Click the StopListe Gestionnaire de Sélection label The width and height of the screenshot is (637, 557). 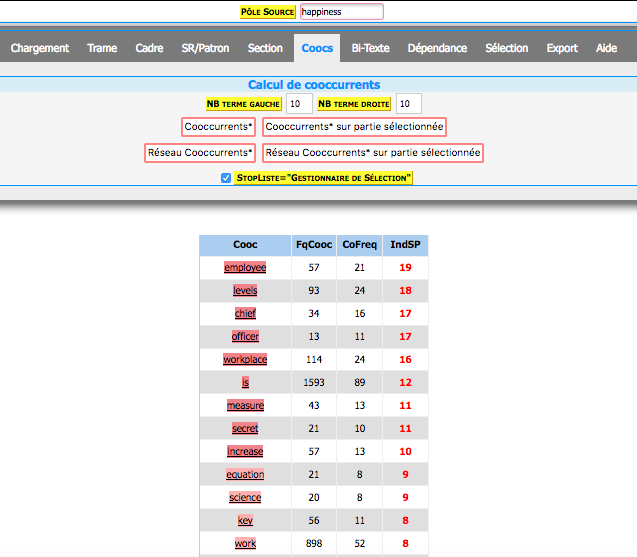pos(323,178)
